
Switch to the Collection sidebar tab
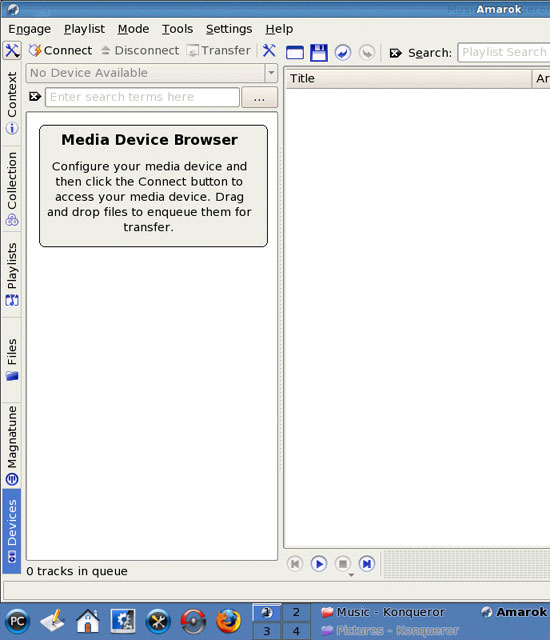(12, 189)
